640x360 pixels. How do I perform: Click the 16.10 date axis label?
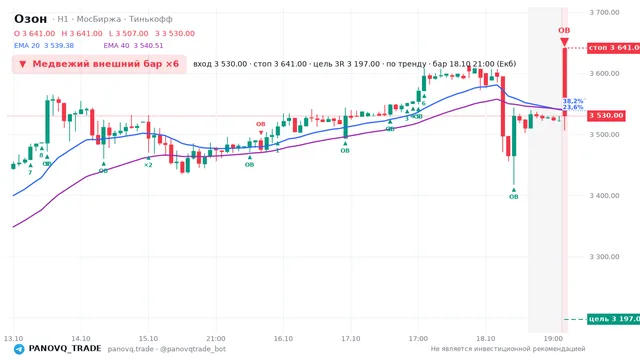pyautogui.click(x=283, y=339)
